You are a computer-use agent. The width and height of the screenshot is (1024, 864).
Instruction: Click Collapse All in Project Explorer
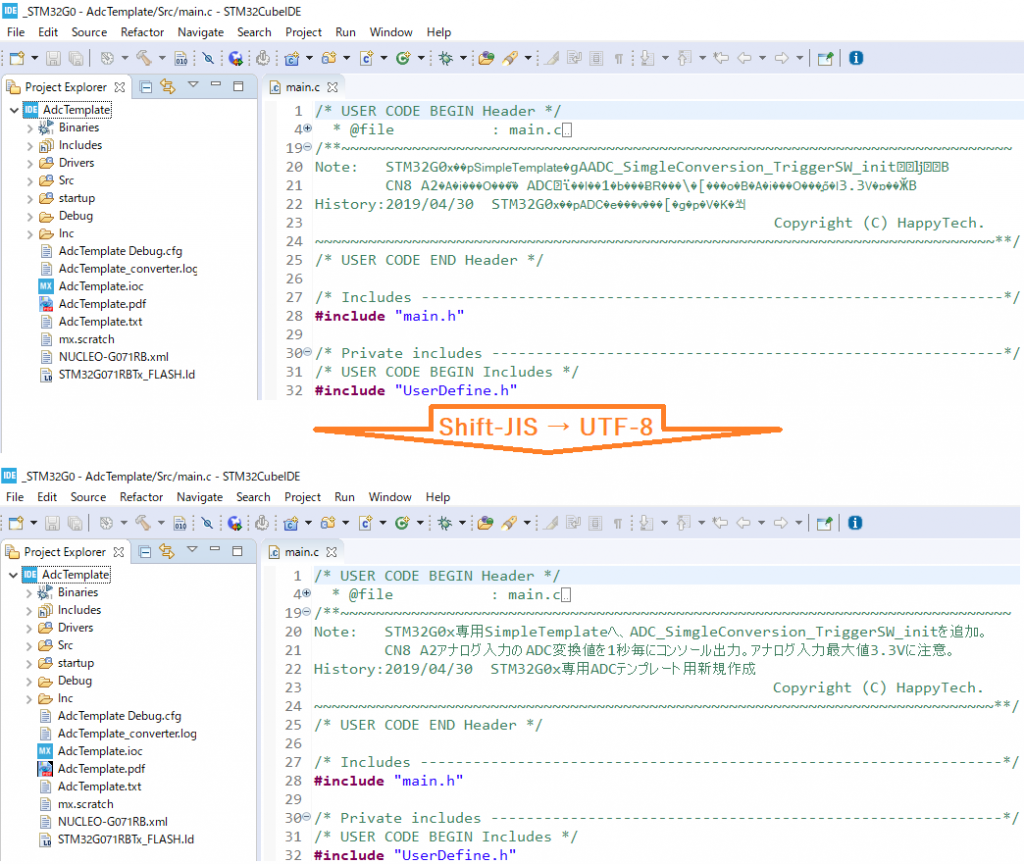pos(145,87)
